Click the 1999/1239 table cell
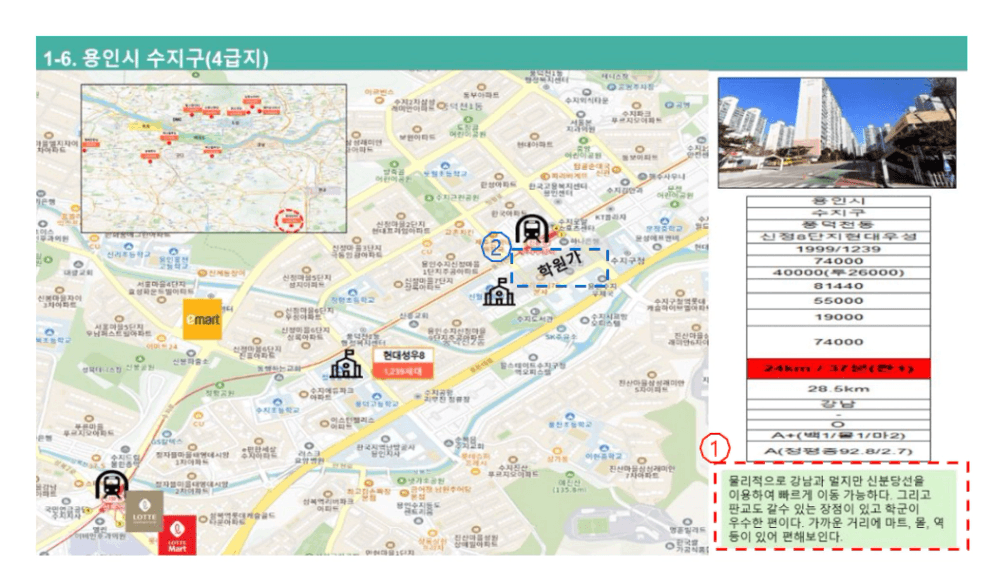The width and height of the screenshot is (994, 584). (x=838, y=249)
